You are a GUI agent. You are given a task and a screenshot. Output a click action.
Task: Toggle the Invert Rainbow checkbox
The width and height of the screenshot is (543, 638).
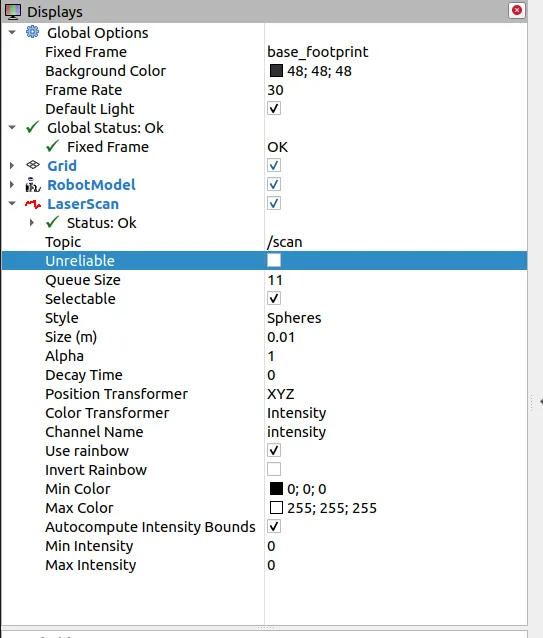click(x=274, y=469)
